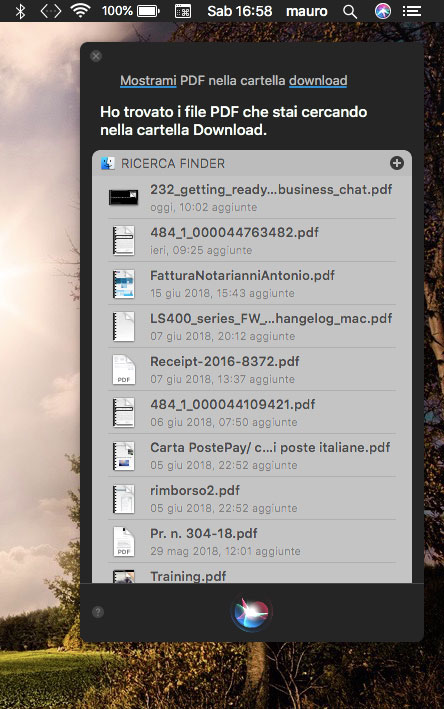
Task: Click document icon for 484_1_000044763482.pdf
Action: click(123, 241)
